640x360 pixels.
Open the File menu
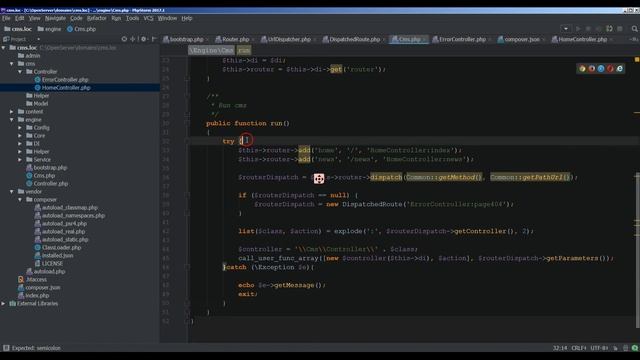point(6,18)
